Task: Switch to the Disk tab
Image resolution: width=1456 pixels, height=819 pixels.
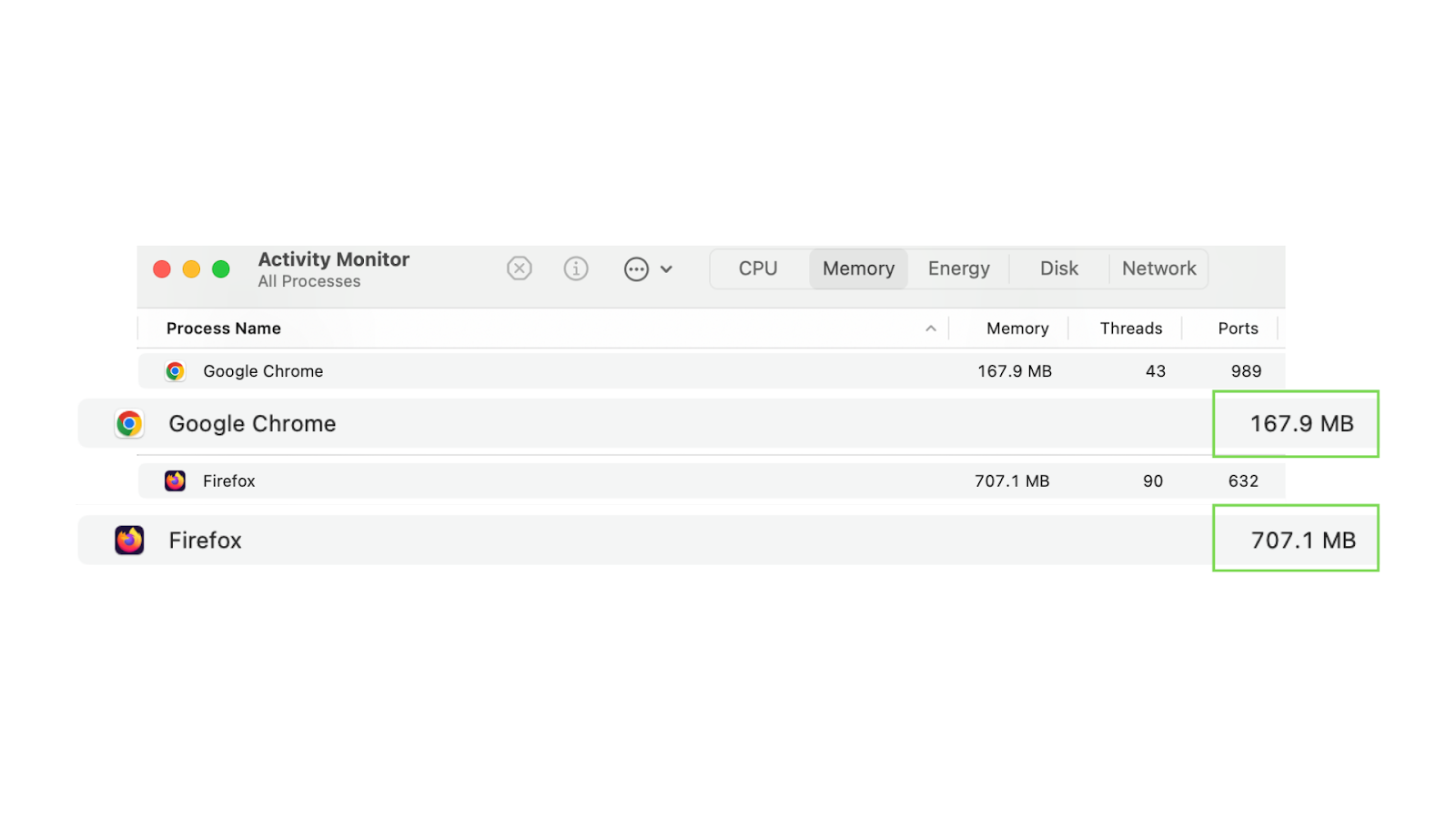Action: [x=1059, y=268]
